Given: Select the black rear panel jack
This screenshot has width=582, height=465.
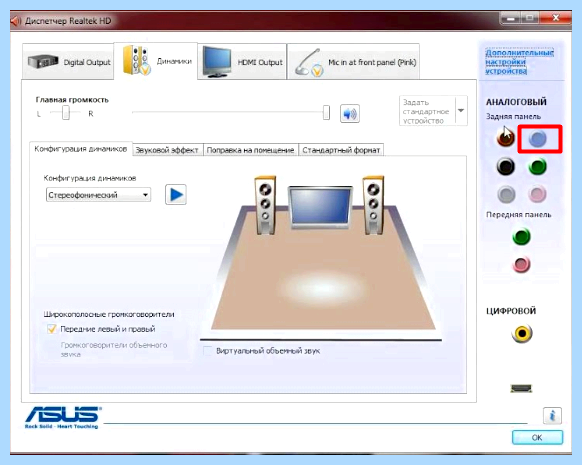Looking at the screenshot, I should tap(506, 166).
